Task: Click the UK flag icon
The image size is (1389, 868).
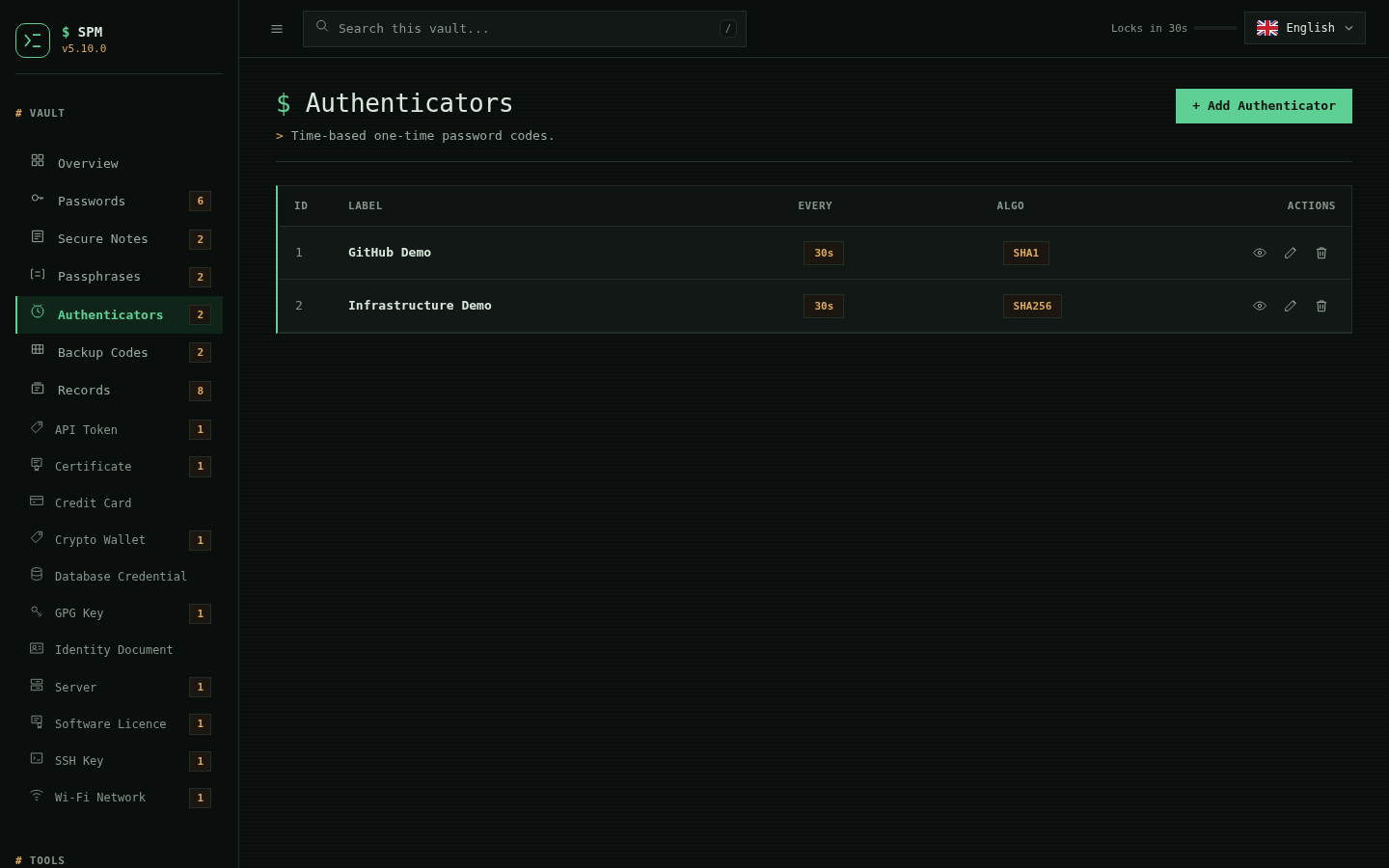Action: tap(1267, 28)
